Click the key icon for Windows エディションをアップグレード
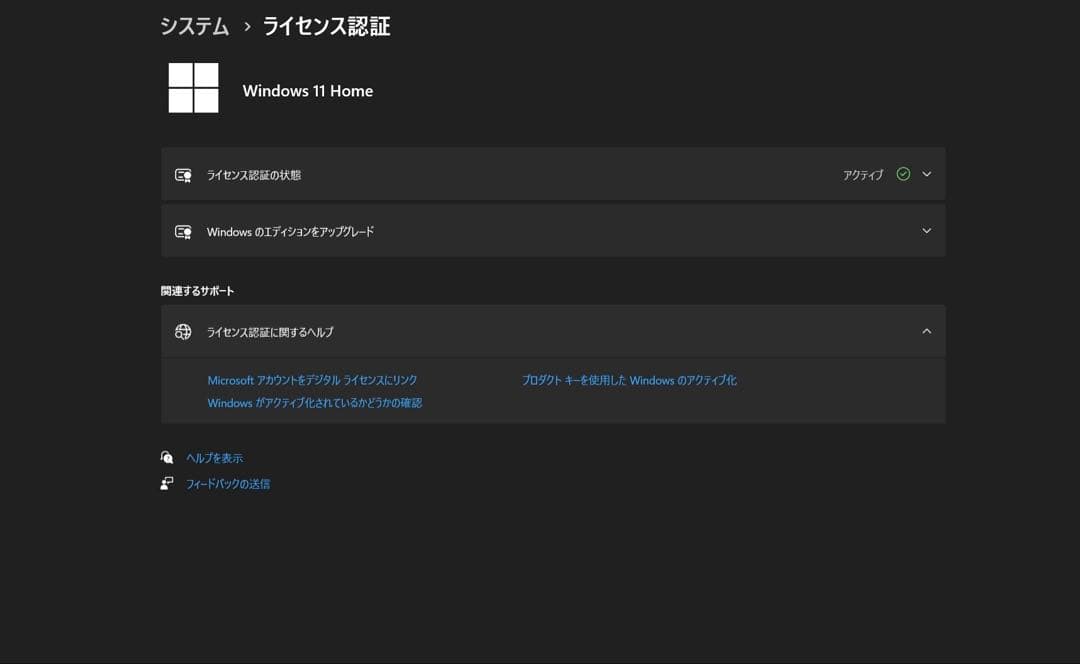Screen dimensions: 1080x664 click(183, 231)
